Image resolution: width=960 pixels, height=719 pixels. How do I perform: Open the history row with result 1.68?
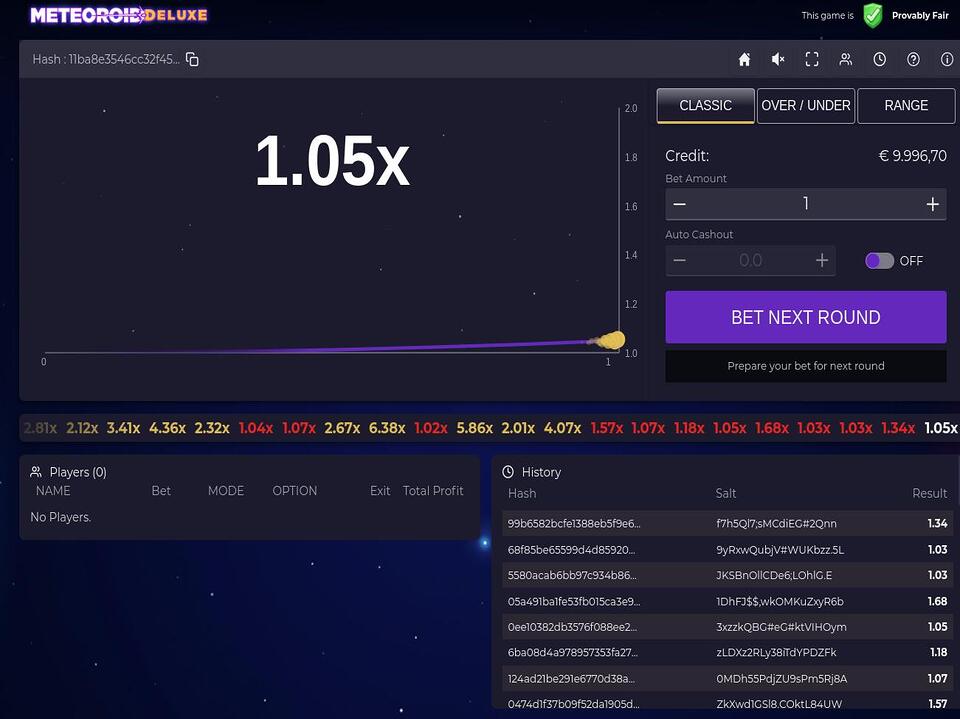727,601
